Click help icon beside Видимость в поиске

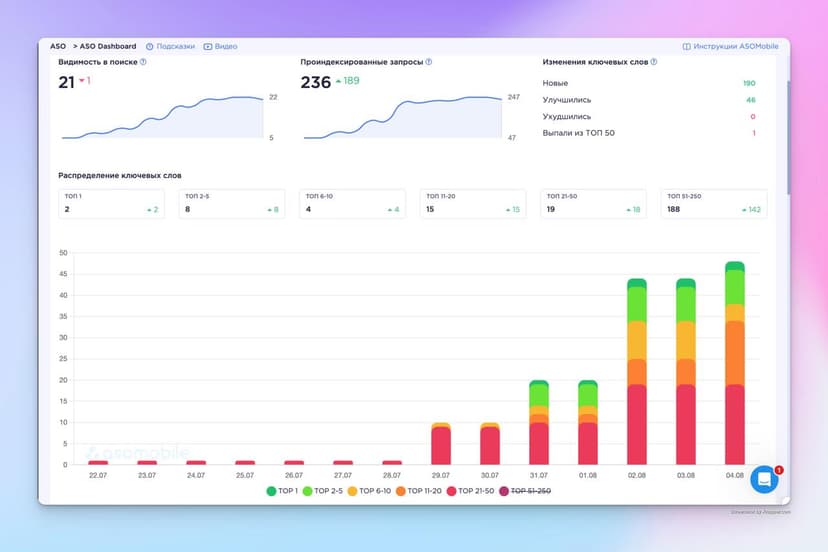143,62
